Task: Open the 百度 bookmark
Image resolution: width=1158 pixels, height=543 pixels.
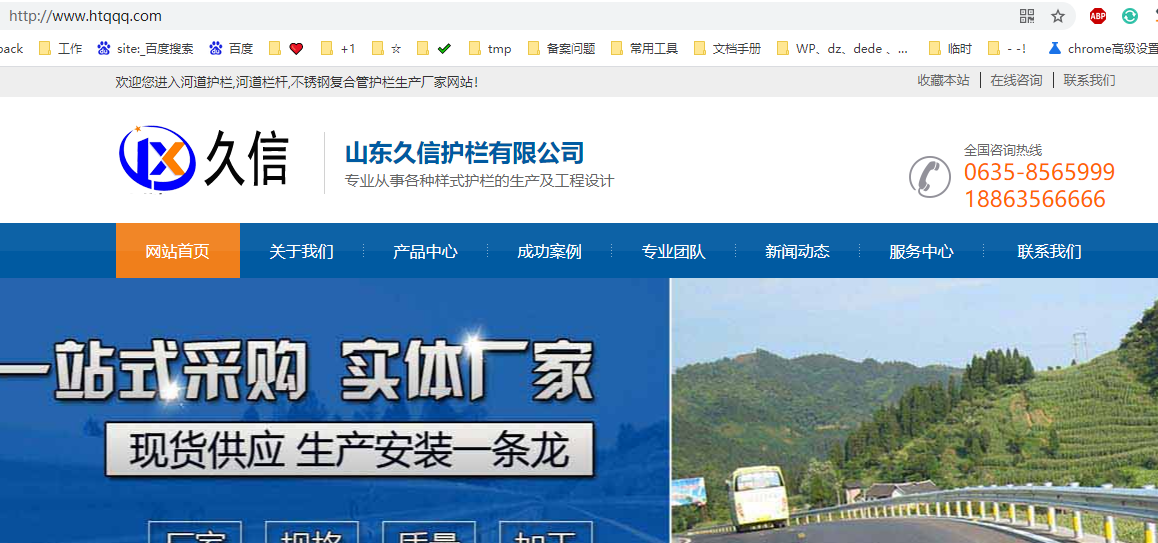Action: tap(231, 48)
